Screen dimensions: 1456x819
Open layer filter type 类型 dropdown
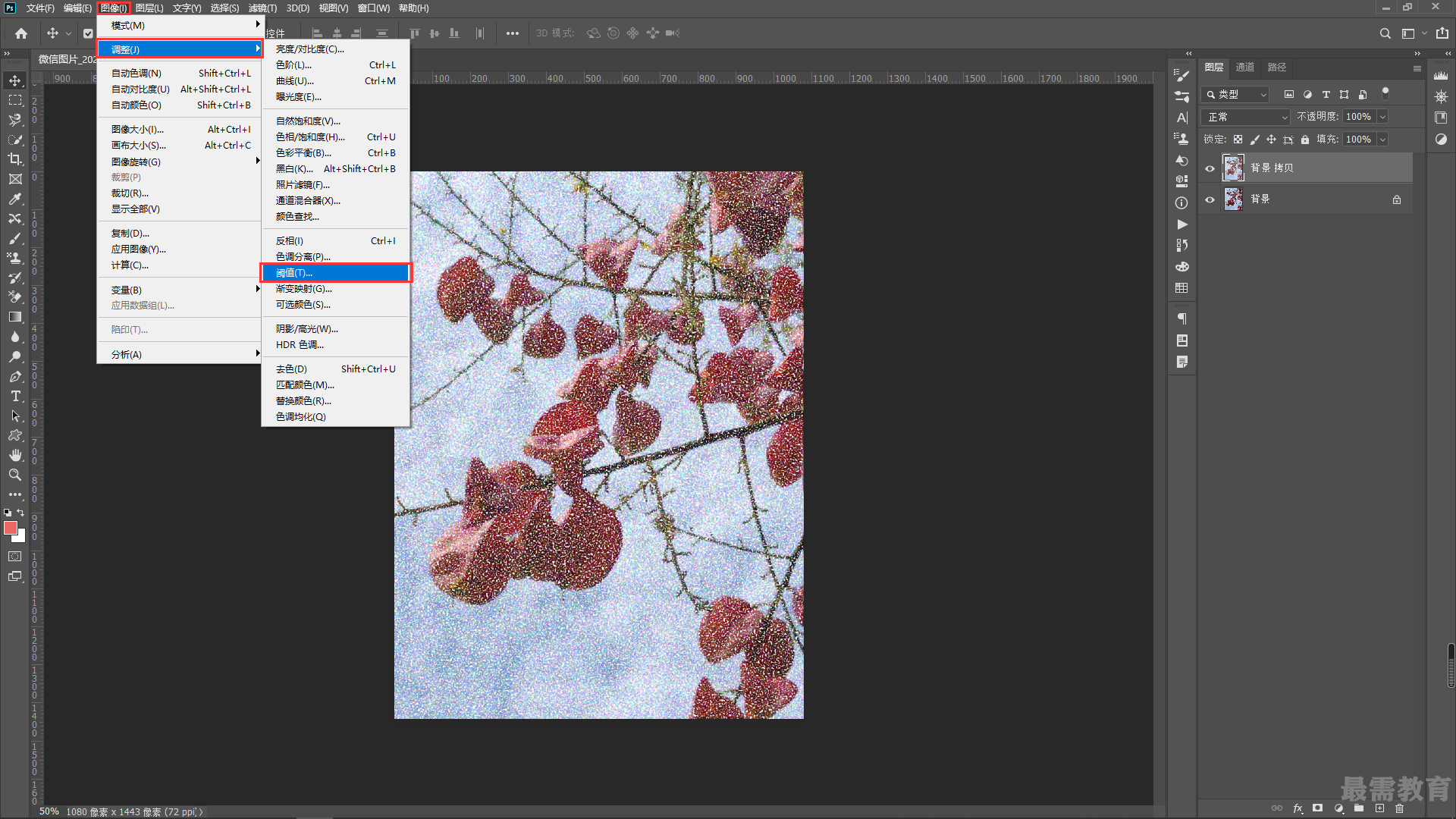[1236, 95]
